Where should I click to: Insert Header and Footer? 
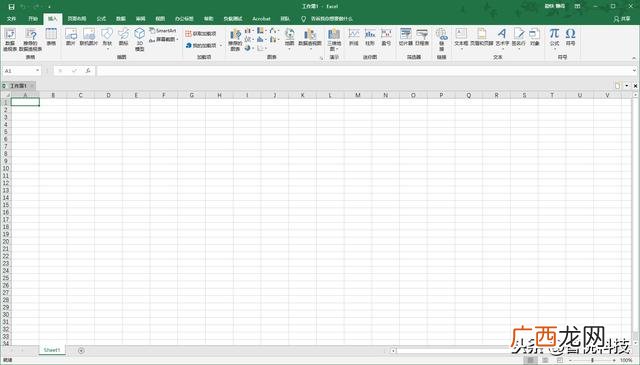482,37
